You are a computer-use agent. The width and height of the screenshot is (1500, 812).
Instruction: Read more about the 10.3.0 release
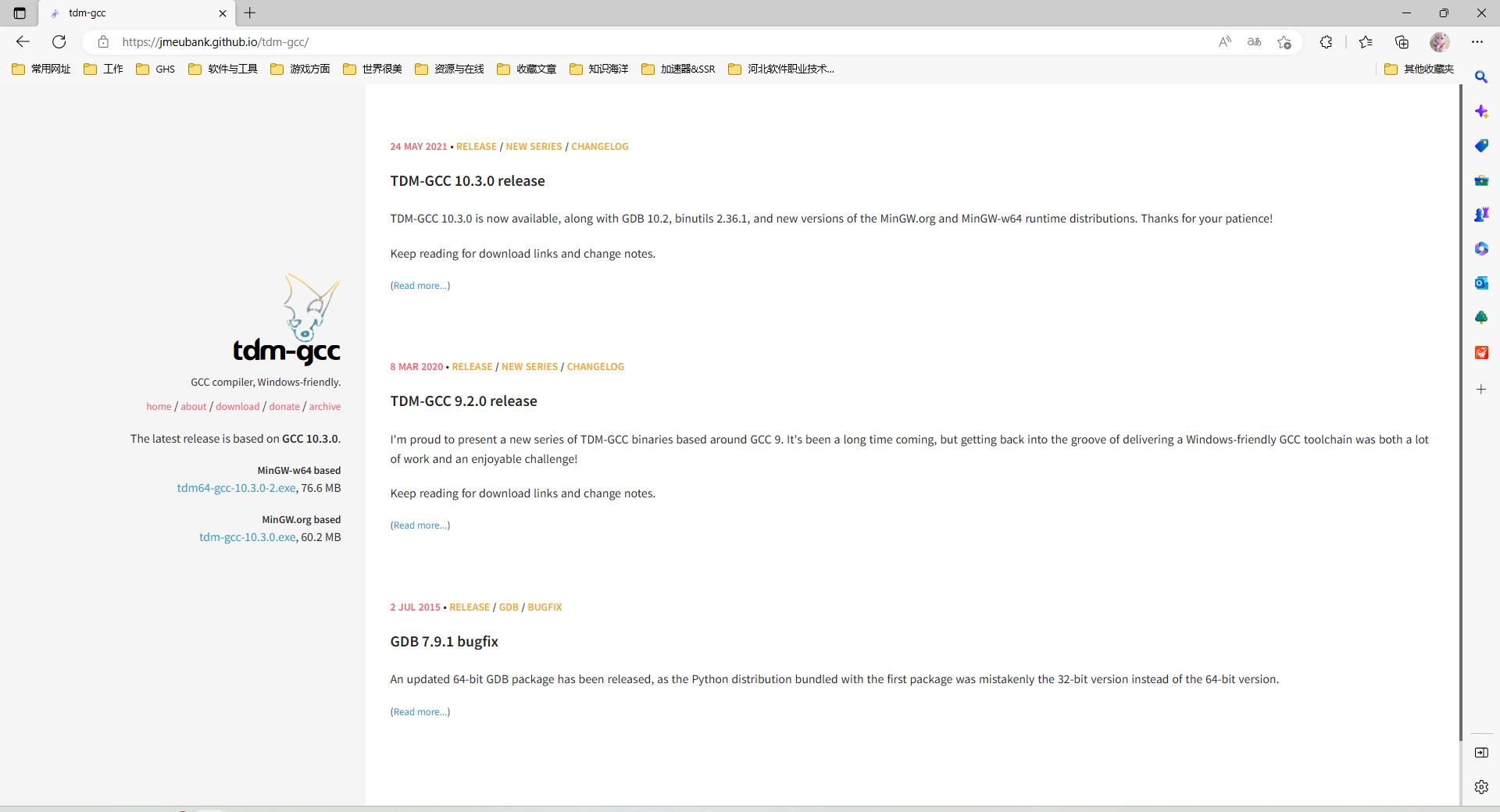(x=420, y=286)
